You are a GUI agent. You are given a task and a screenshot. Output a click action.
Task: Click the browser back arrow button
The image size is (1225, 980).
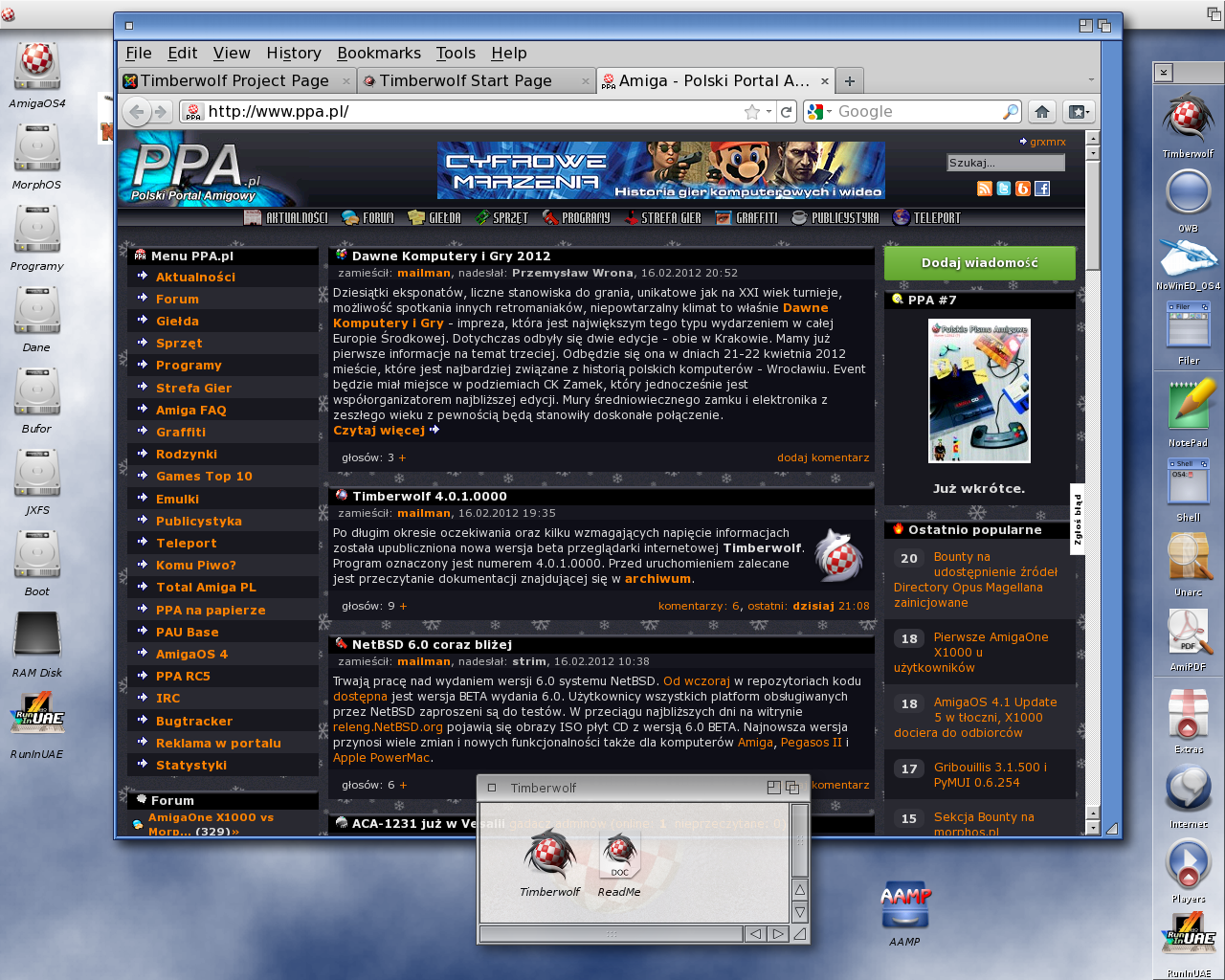pyautogui.click(x=137, y=112)
